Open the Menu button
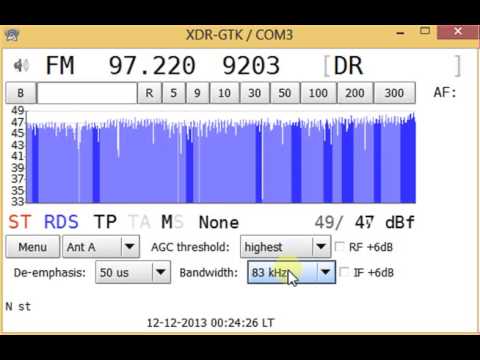 pos(33,247)
